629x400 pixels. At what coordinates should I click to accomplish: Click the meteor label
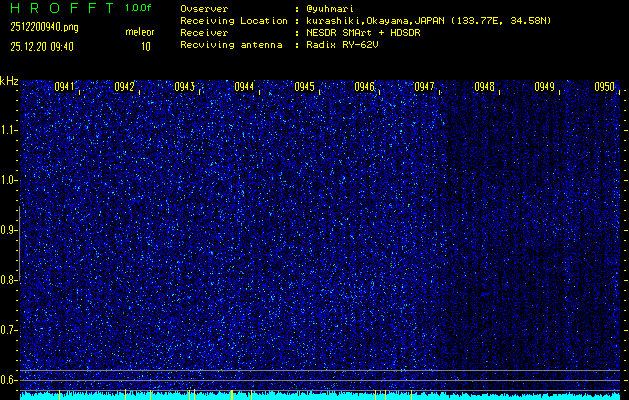(x=140, y=32)
